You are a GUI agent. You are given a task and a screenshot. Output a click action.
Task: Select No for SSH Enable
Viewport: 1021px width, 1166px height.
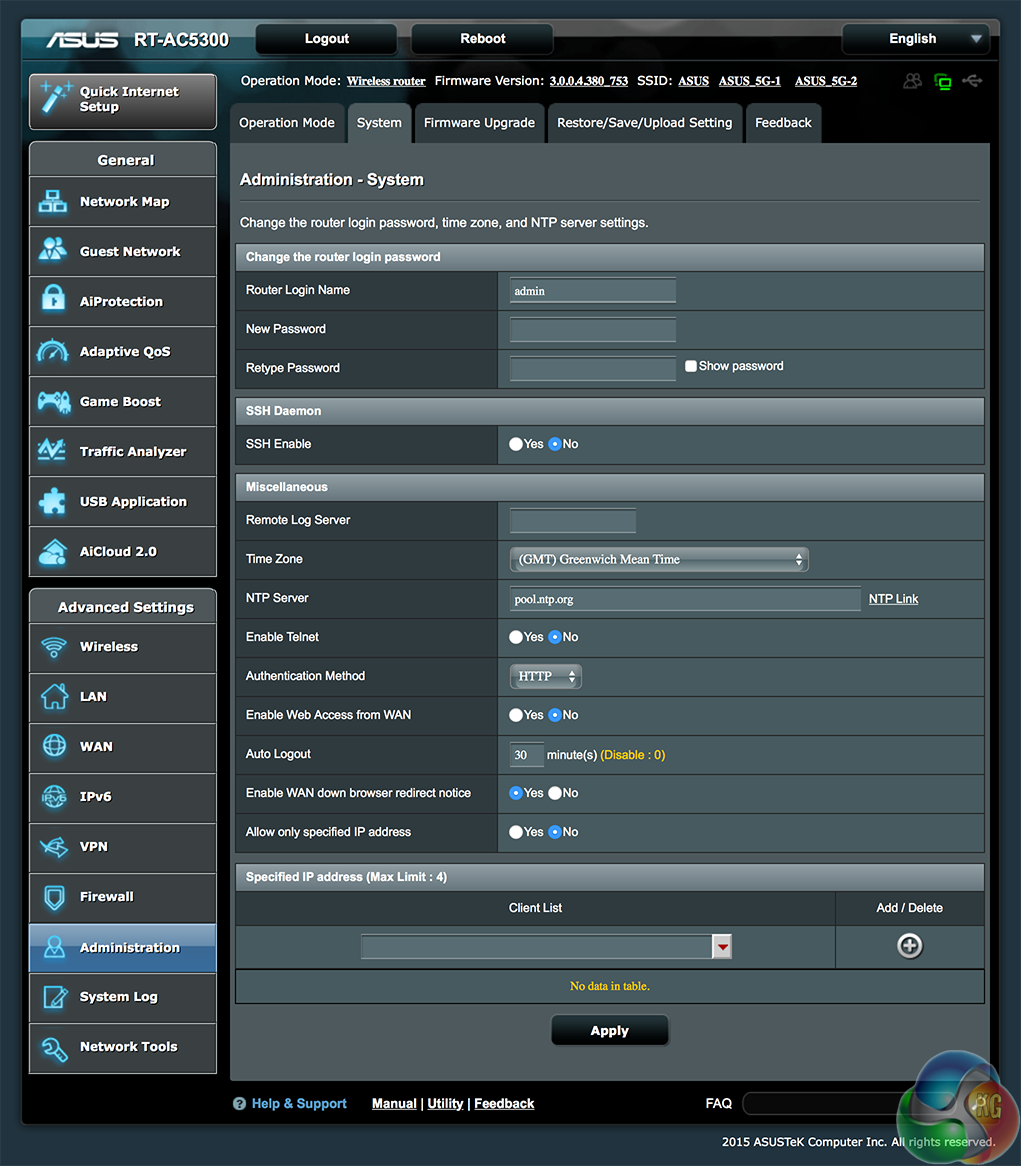click(555, 444)
